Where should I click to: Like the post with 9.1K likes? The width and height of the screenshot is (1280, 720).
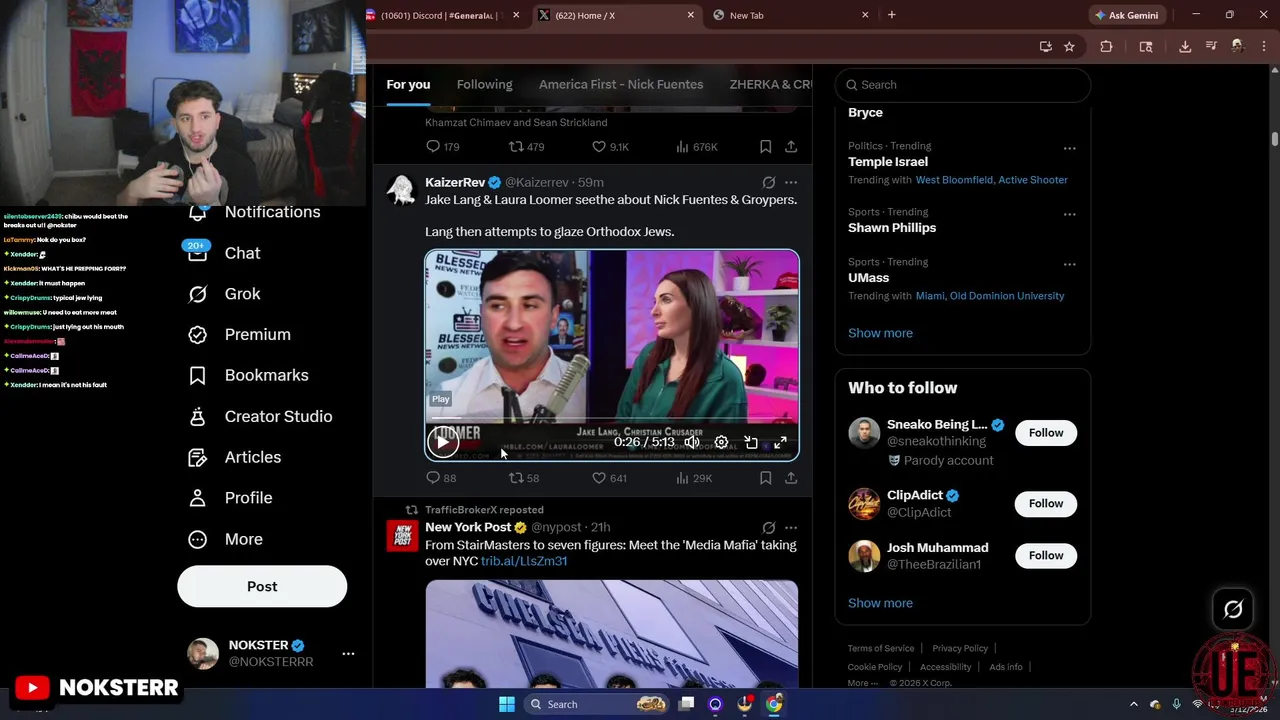[610, 146]
